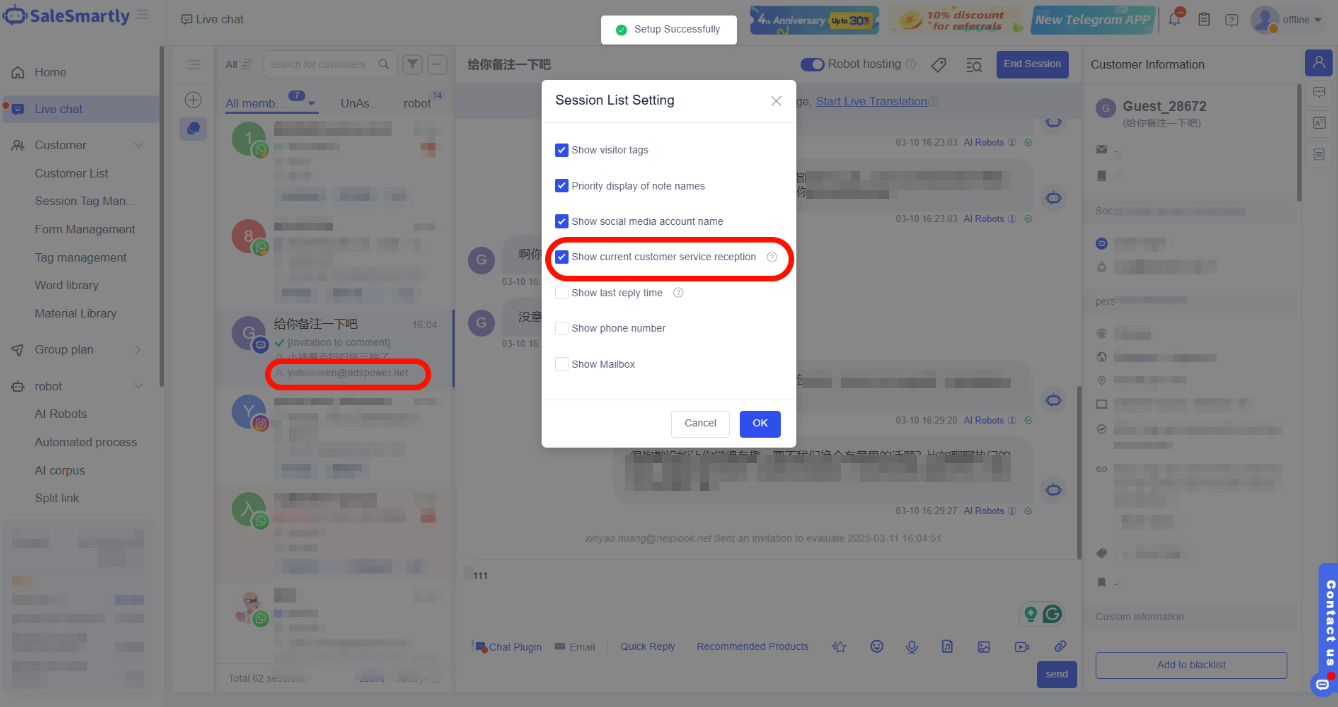Switch to Chat Plugin reply mode
This screenshot has height=707, width=1338.
point(508,647)
